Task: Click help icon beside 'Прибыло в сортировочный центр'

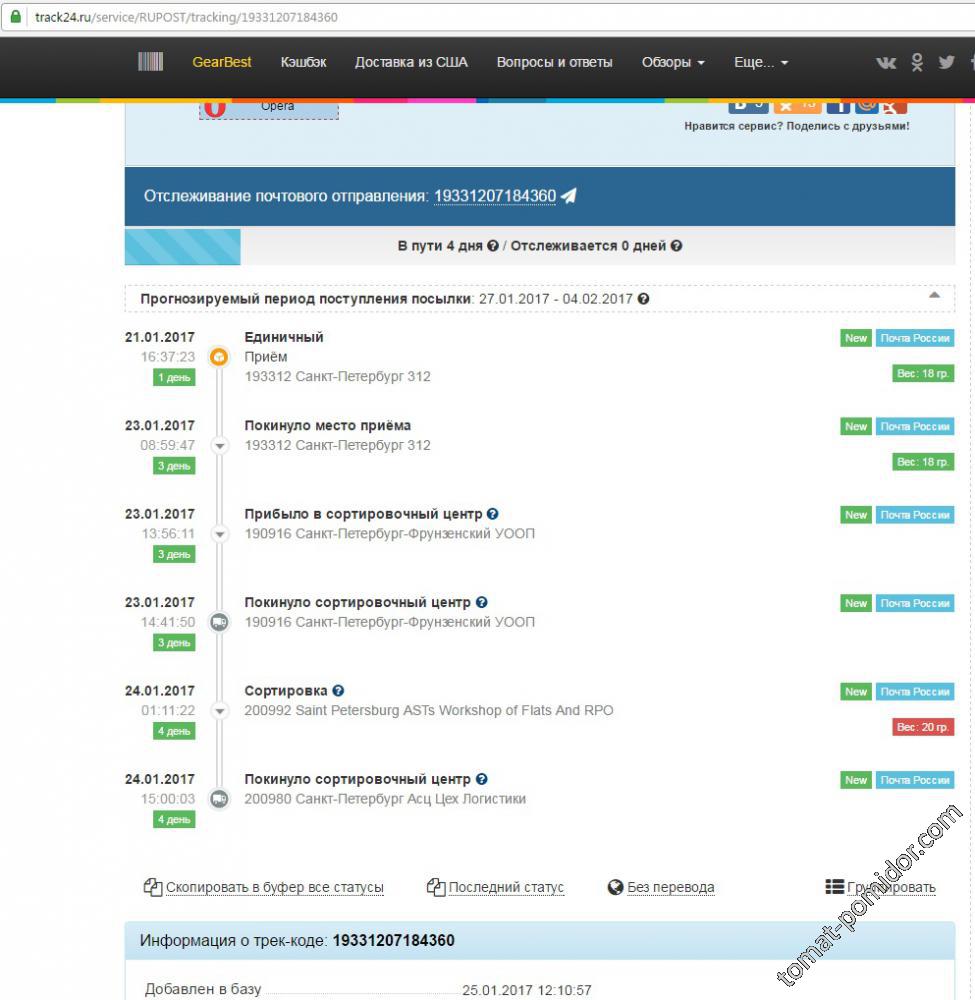Action: 492,513
